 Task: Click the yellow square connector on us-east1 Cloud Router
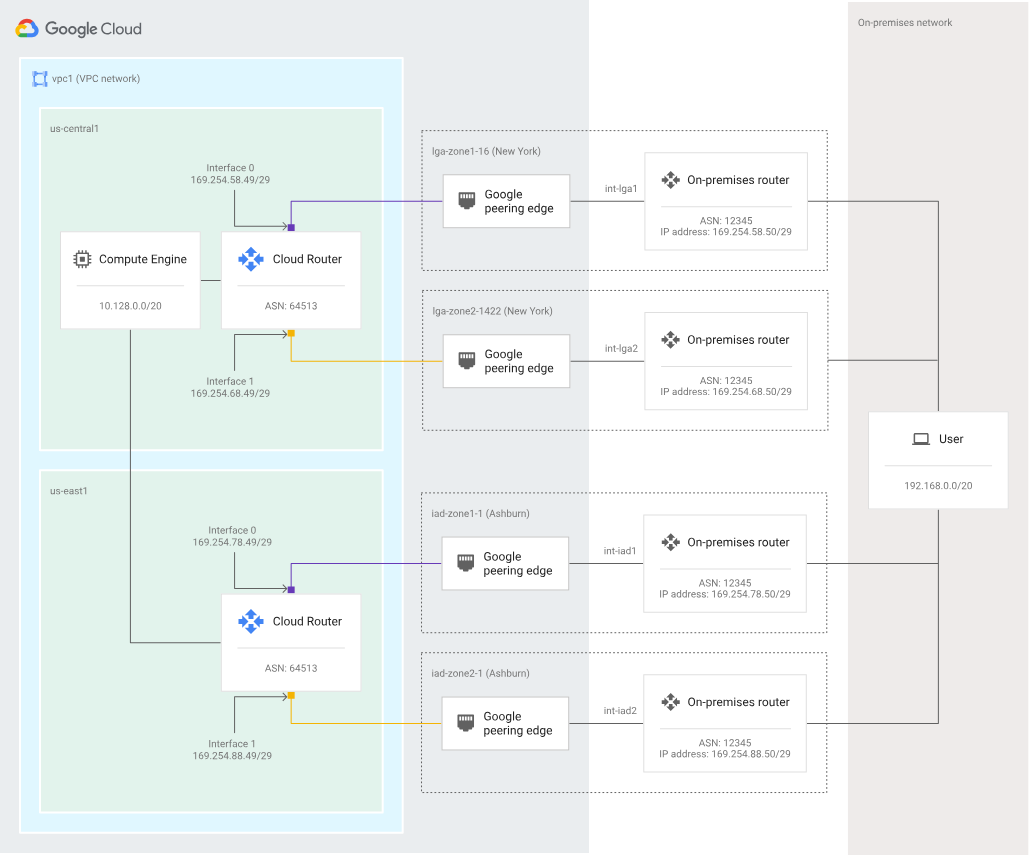point(291,696)
